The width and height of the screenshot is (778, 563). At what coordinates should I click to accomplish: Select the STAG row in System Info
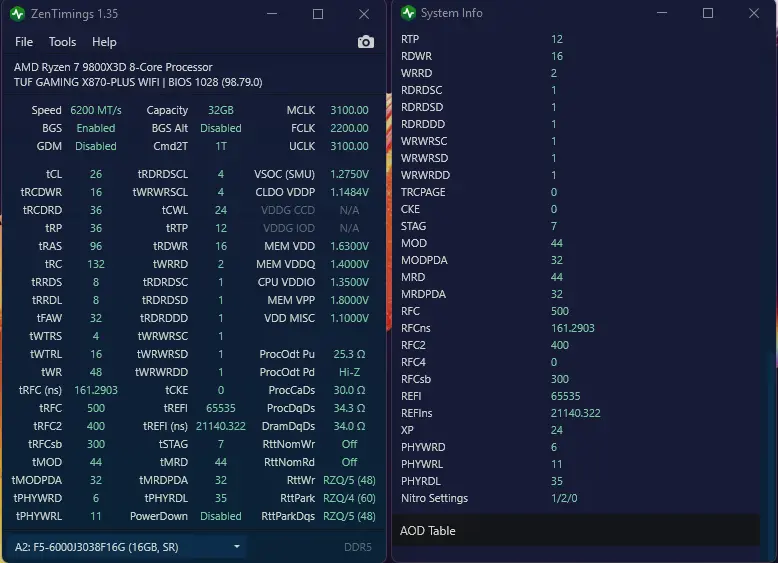[576, 226]
